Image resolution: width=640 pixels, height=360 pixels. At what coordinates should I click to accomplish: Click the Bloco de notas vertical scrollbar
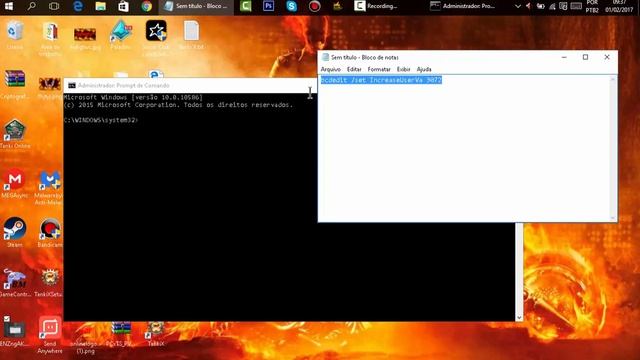tap(613, 149)
